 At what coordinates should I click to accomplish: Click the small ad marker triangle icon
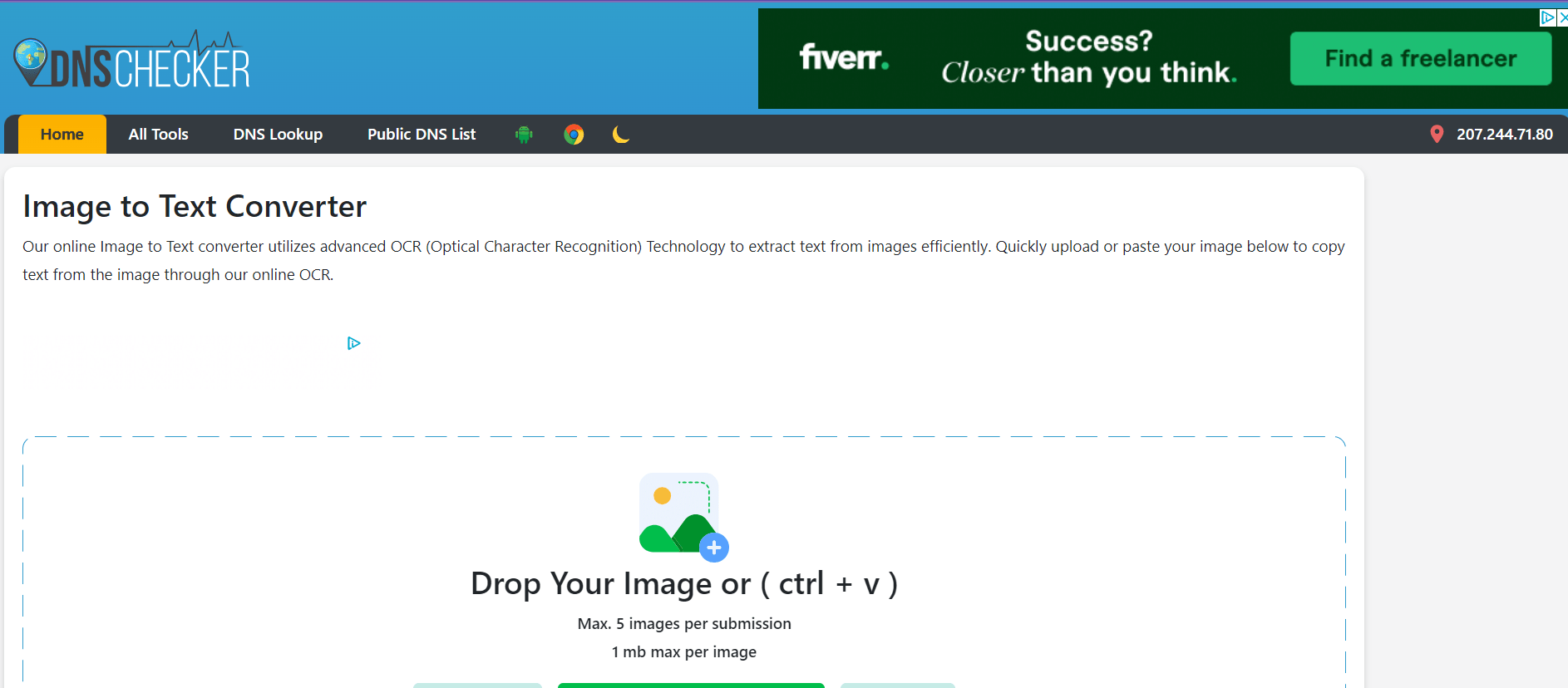(x=353, y=343)
